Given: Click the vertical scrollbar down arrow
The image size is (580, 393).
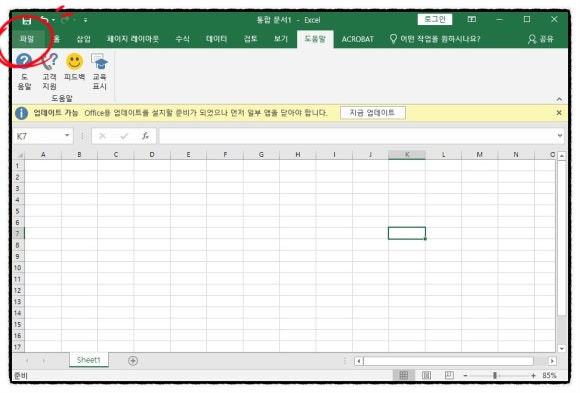Looking at the screenshot, I should 562,348.
